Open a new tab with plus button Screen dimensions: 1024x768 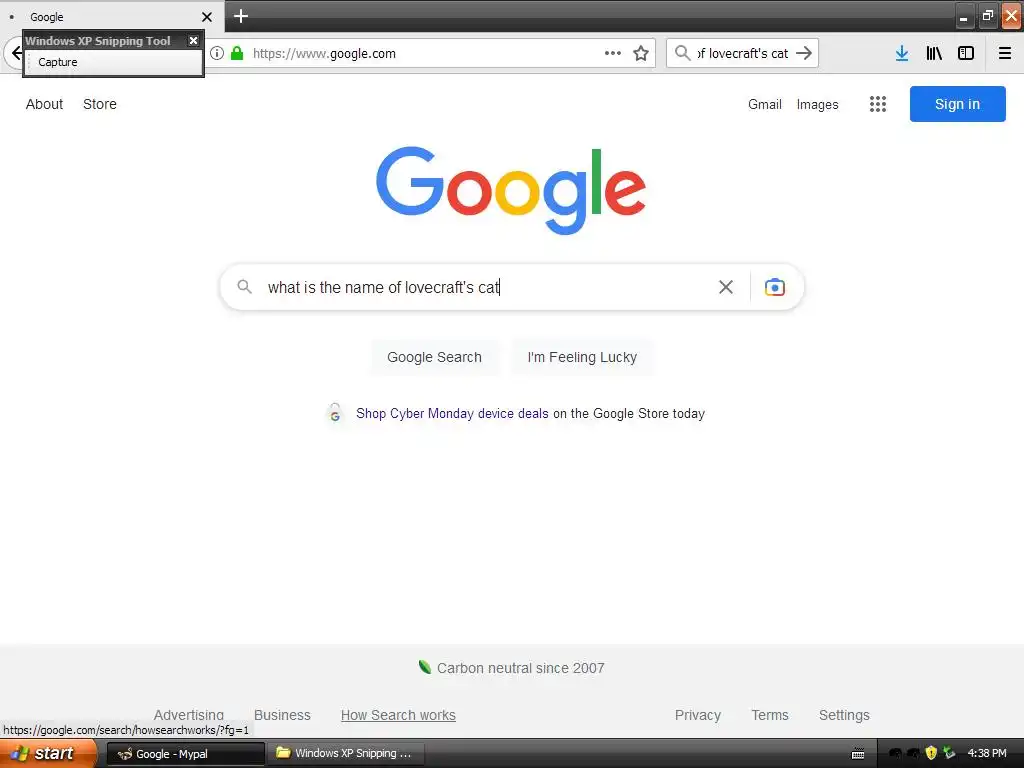[240, 16]
